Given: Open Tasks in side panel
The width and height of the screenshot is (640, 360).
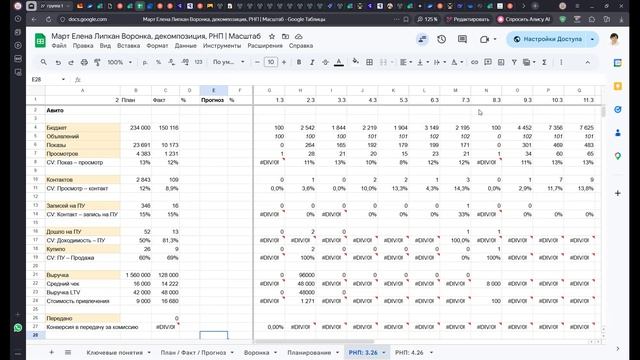Looking at the screenshot, I should [x=618, y=109].
